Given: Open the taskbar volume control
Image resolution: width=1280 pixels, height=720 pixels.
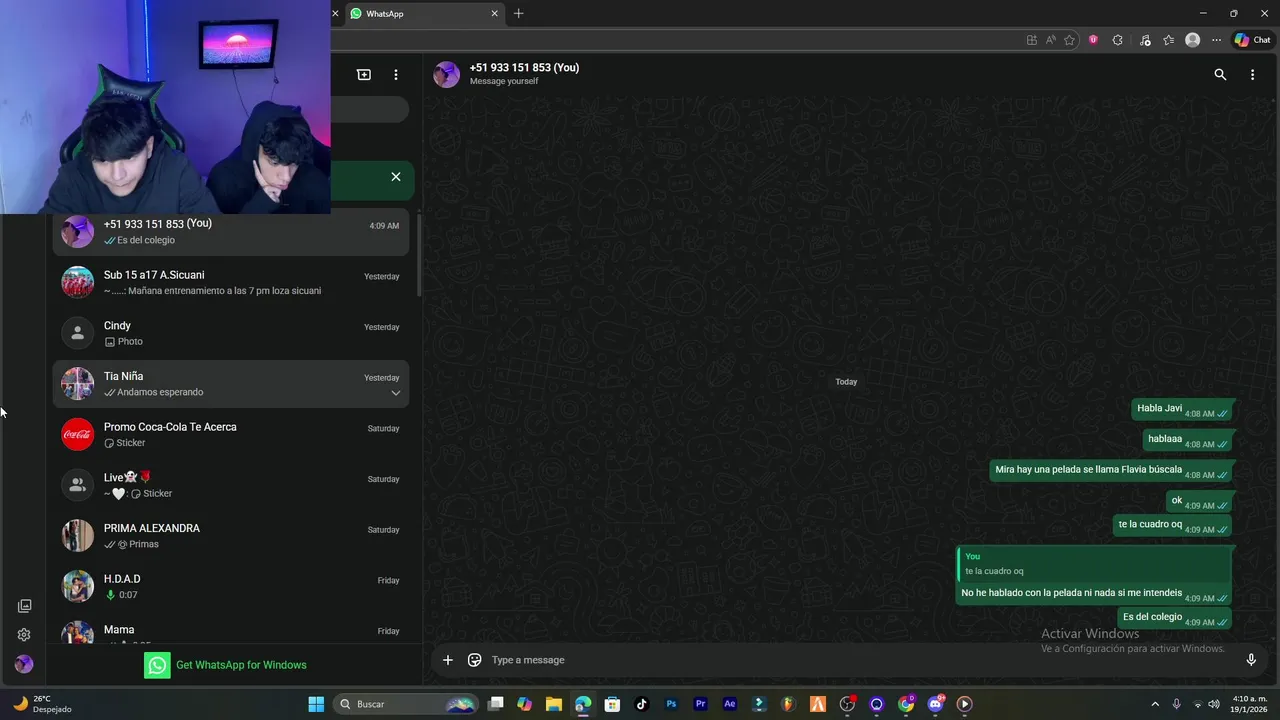Looking at the screenshot, I should 1214,704.
